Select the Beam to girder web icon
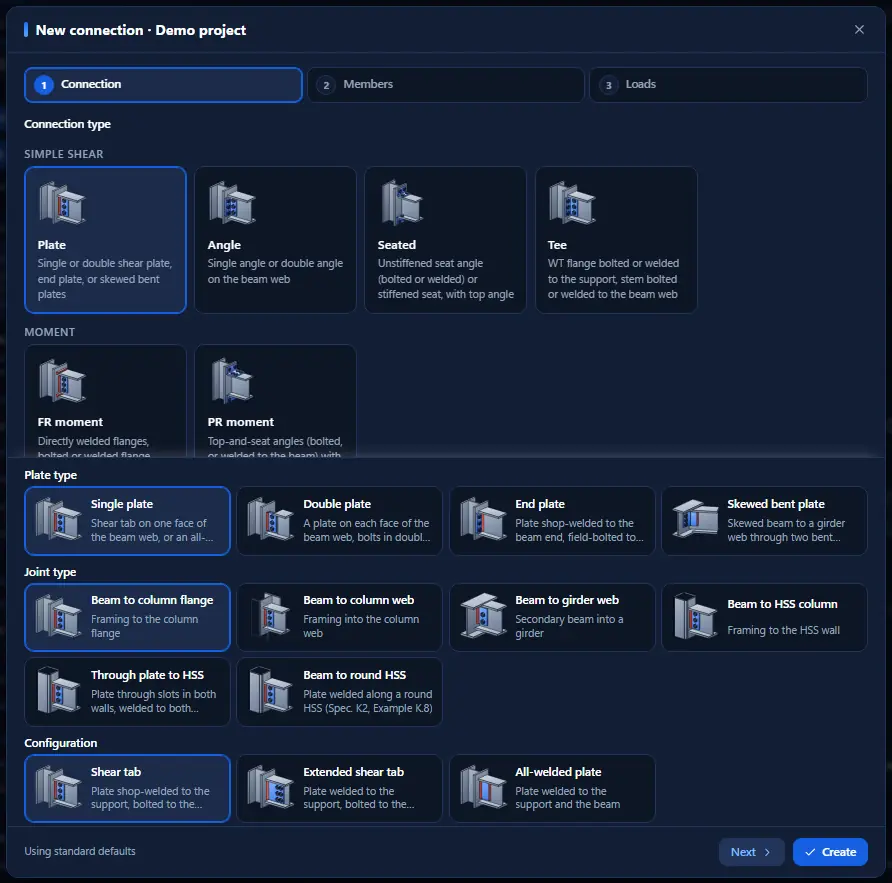The width and height of the screenshot is (892, 883). click(483, 616)
